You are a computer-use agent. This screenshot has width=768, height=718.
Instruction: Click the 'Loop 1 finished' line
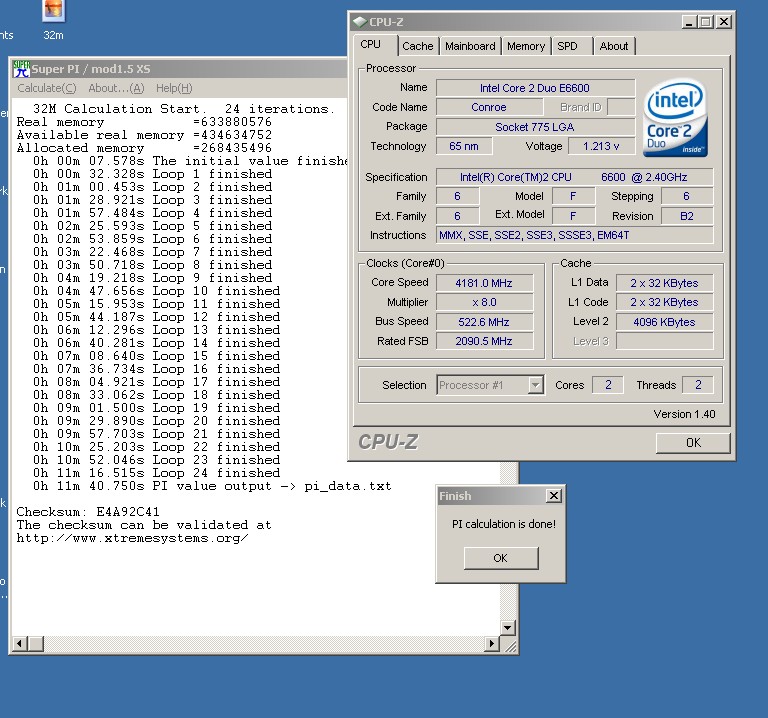click(x=153, y=174)
